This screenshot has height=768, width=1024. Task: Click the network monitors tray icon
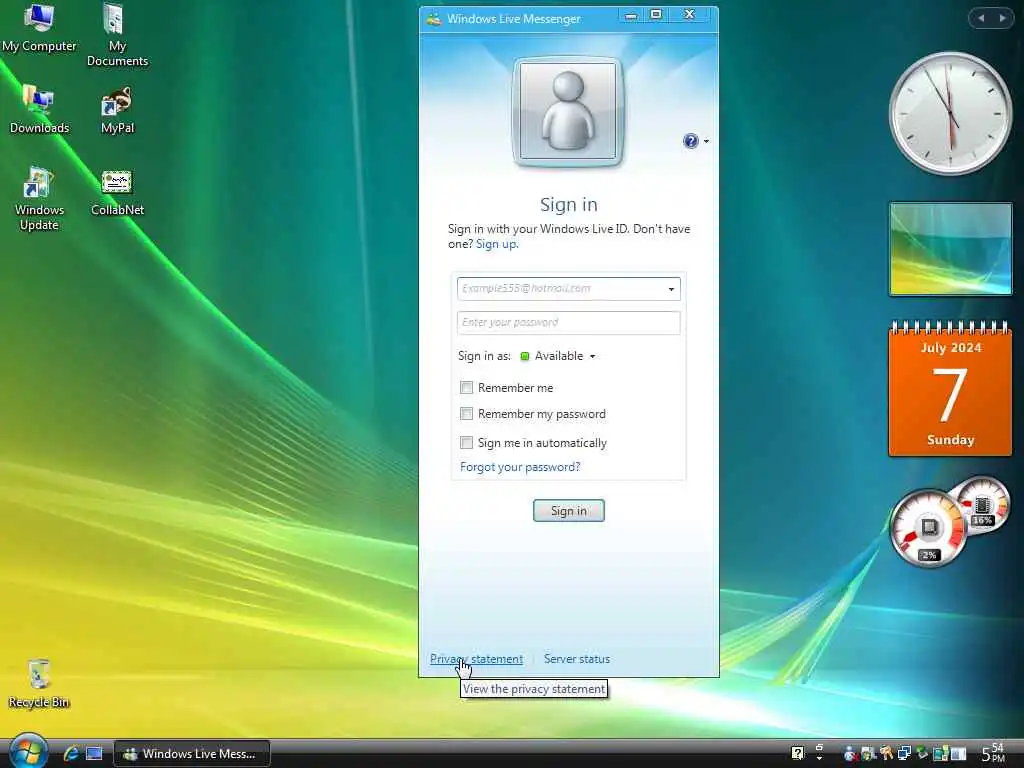[904, 753]
